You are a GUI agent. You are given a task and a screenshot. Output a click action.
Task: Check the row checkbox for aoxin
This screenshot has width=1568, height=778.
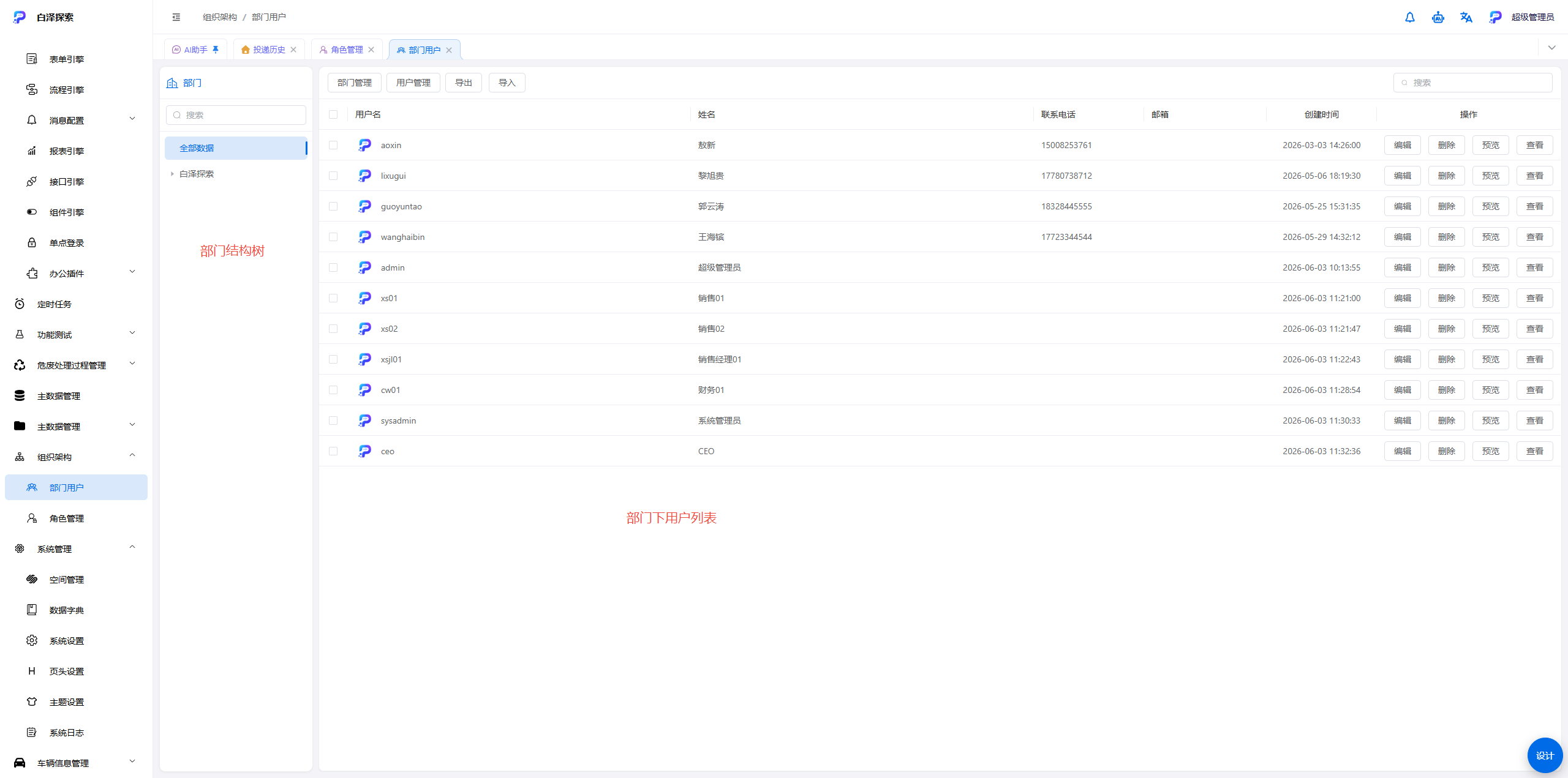click(333, 145)
